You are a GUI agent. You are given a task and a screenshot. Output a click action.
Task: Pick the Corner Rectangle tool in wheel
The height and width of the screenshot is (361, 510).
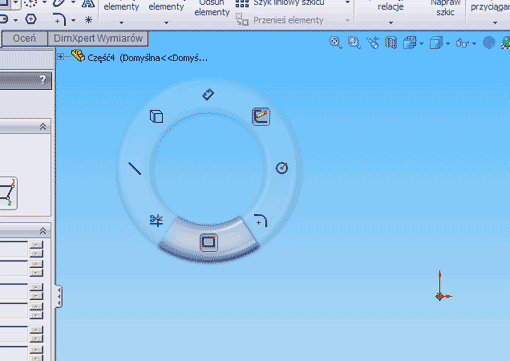pos(209,242)
